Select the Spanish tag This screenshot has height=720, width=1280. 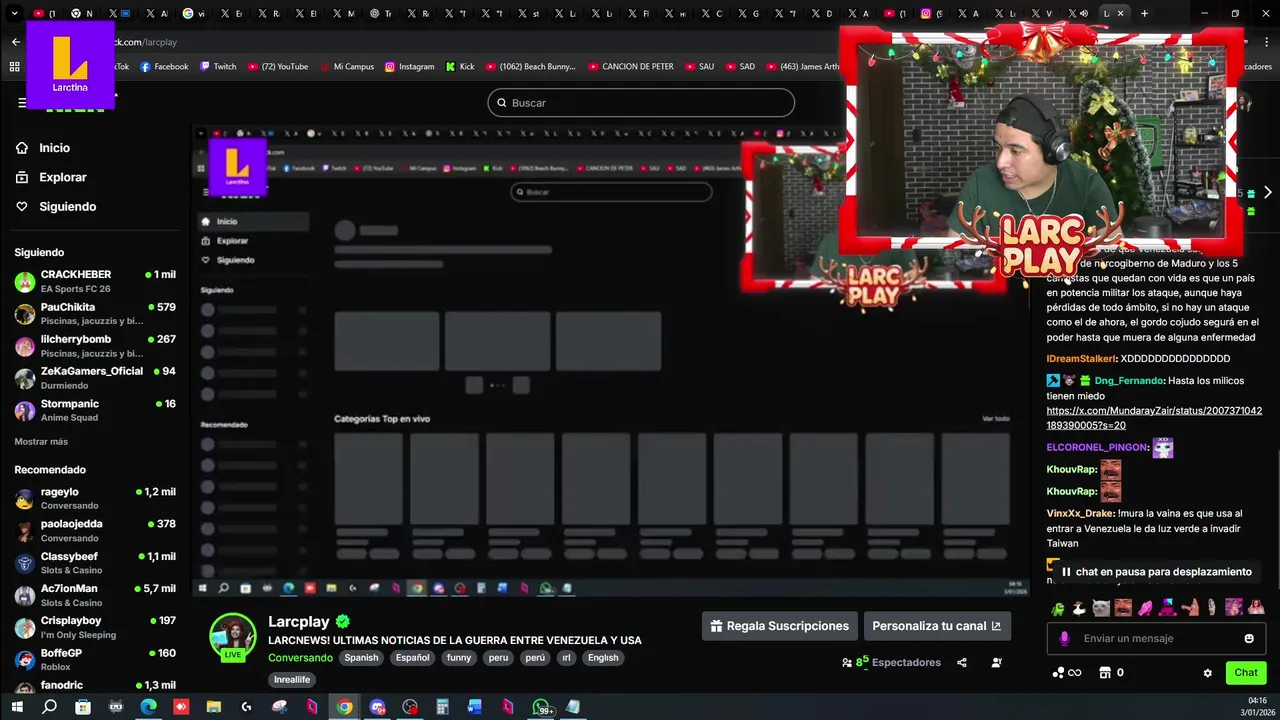point(361,657)
